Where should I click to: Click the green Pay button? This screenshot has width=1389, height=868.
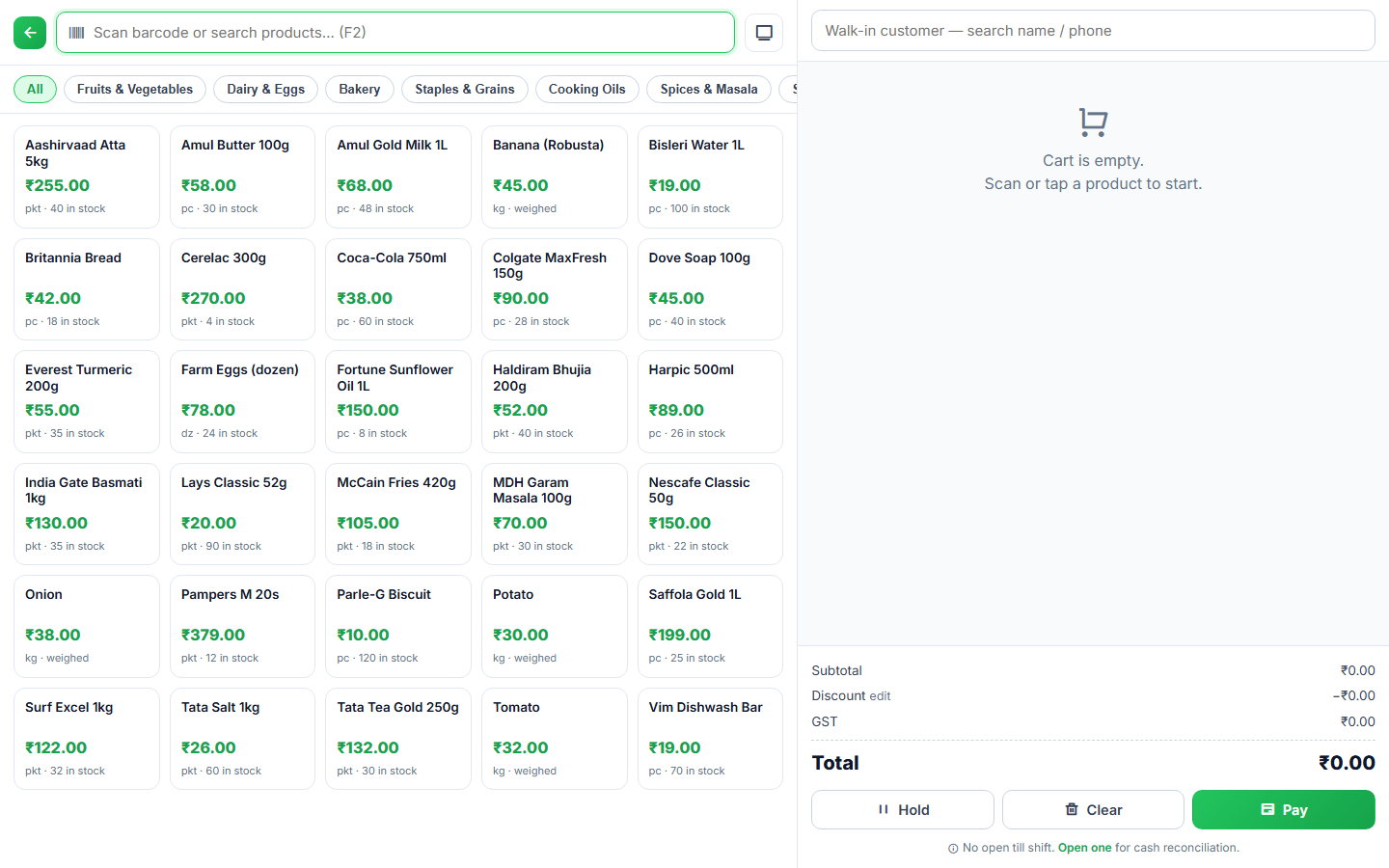click(1284, 810)
